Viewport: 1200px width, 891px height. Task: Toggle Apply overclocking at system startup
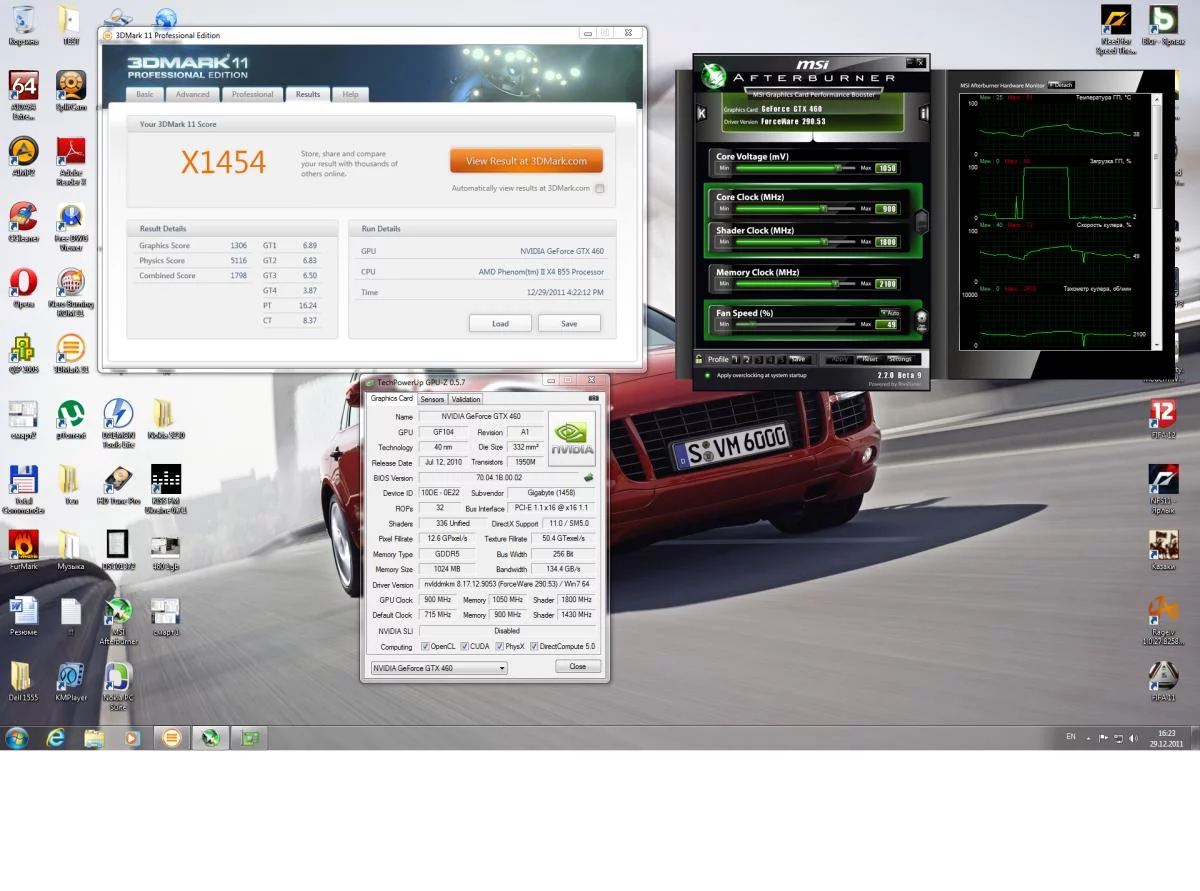pos(707,376)
